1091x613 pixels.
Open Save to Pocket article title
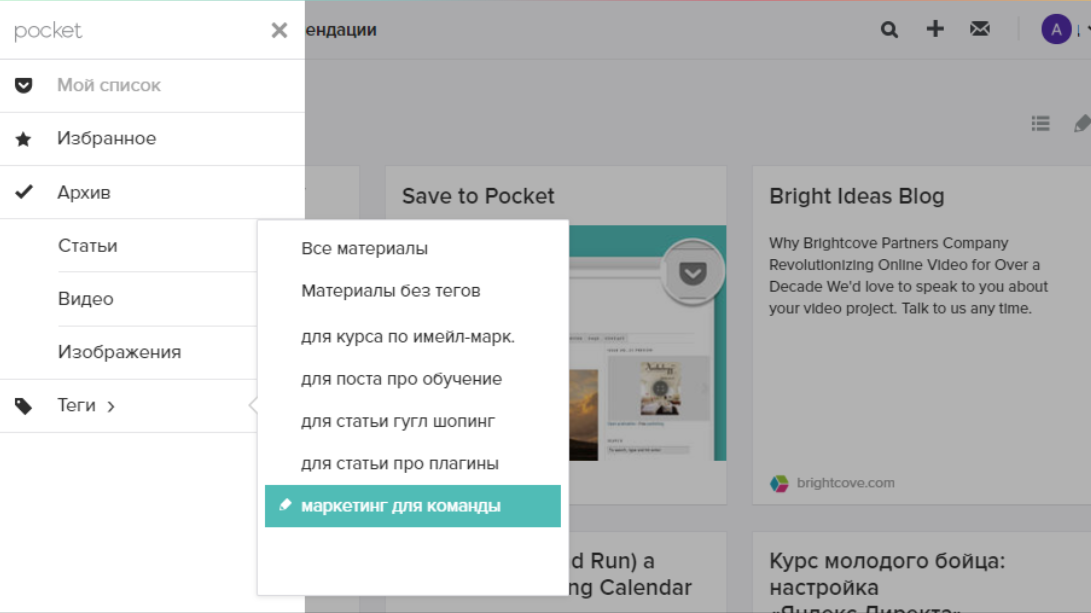[478, 196]
